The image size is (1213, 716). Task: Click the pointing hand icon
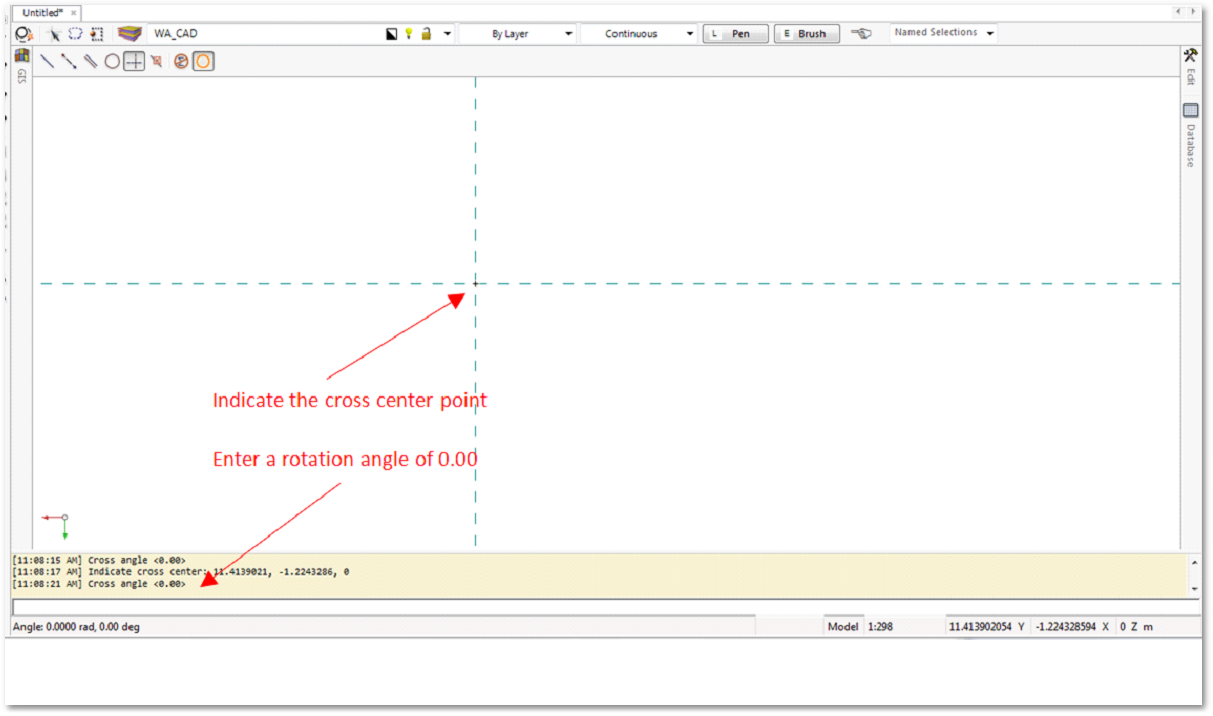click(x=861, y=34)
